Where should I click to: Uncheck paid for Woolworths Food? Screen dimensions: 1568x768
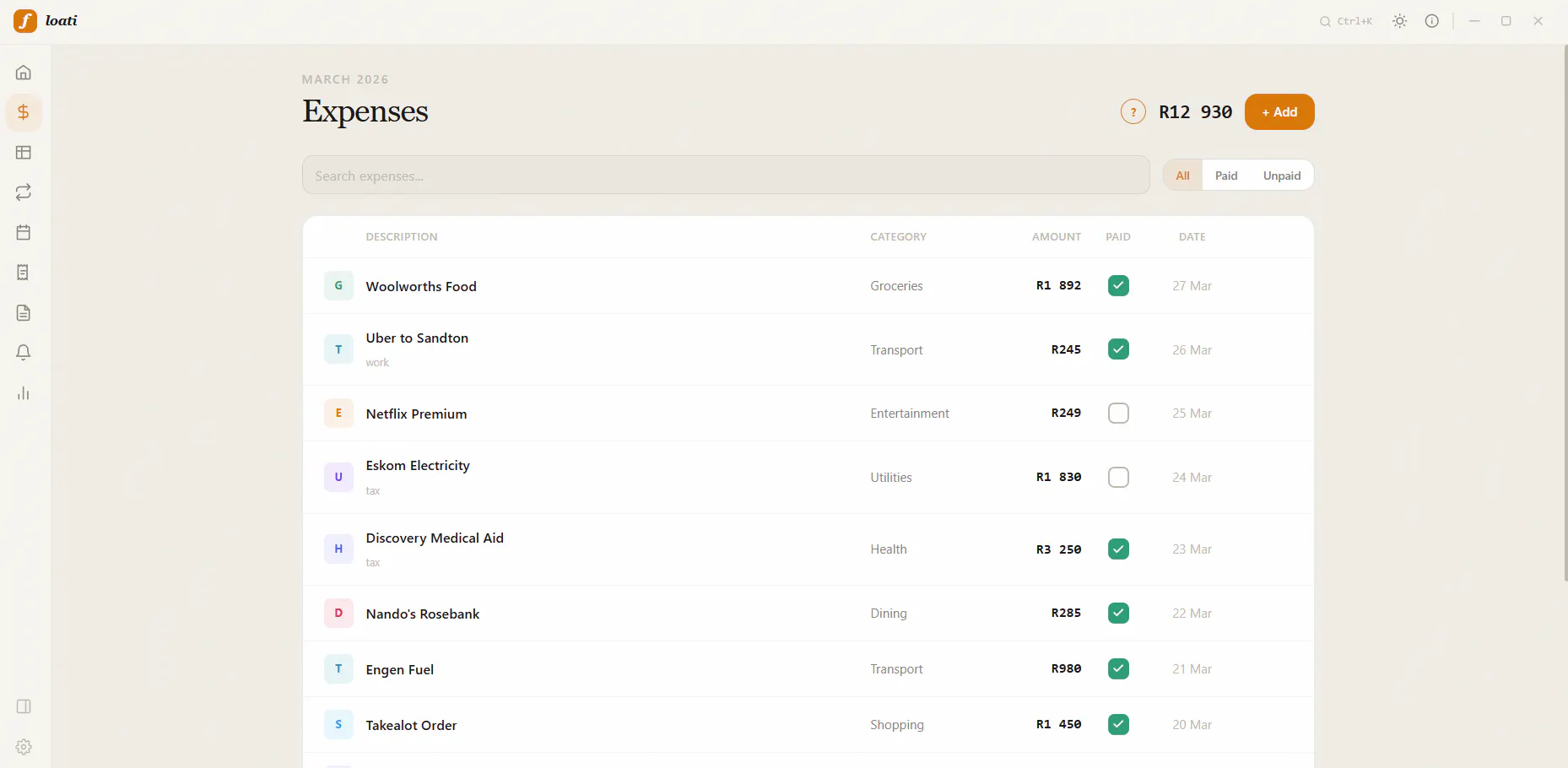[x=1118, y=286]
